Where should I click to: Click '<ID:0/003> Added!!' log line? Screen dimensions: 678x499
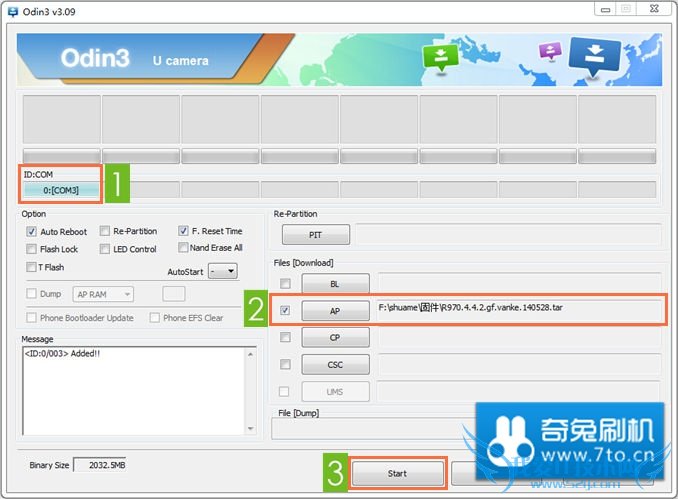pos(62,353)
